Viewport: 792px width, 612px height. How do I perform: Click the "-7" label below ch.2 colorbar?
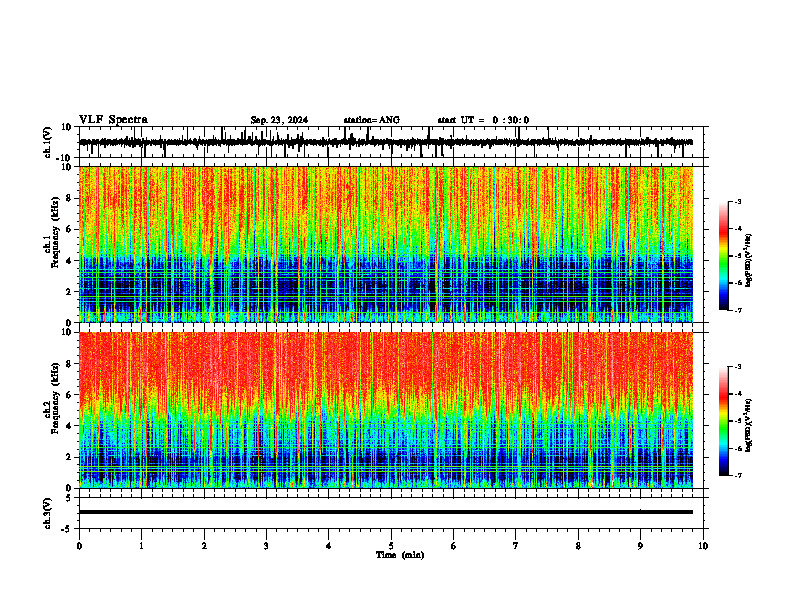pyautogui.click(x=738, y=476)
